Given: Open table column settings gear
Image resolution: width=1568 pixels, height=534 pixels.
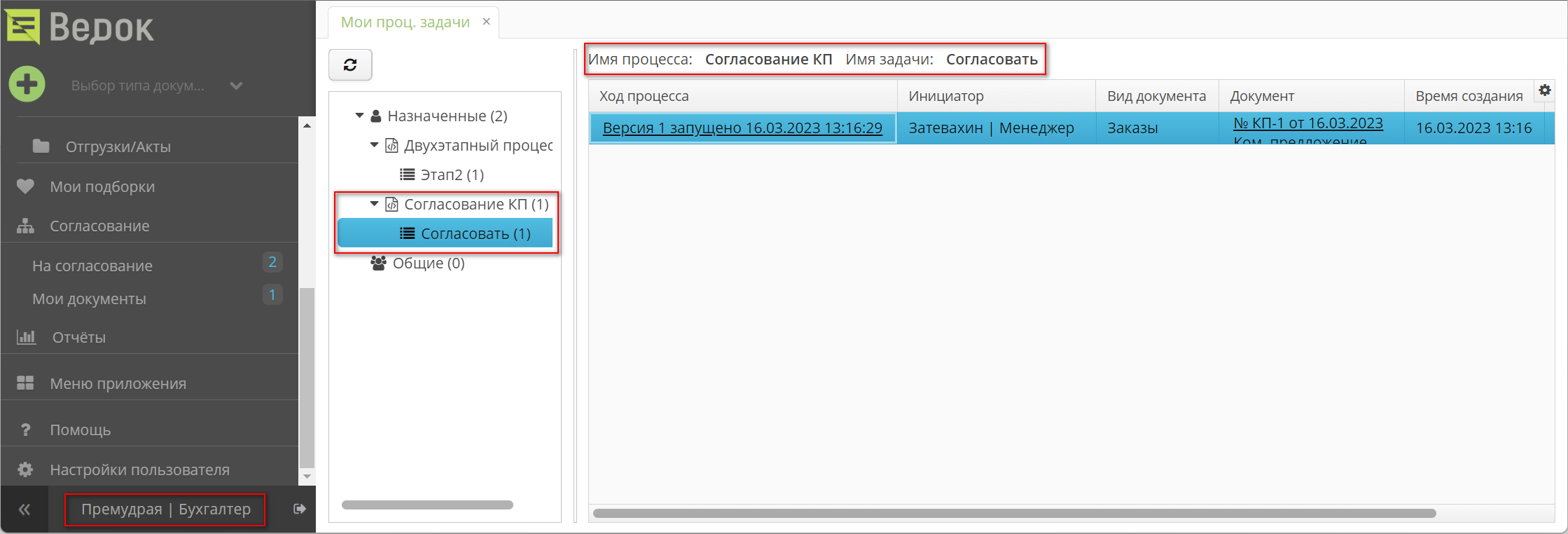Looking at the screenshot, I should click(x=1545, y=90).
